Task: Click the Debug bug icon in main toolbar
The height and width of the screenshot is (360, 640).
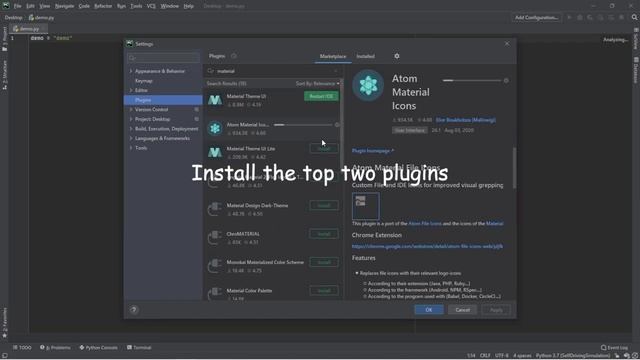Action: (x=580, y=17)
